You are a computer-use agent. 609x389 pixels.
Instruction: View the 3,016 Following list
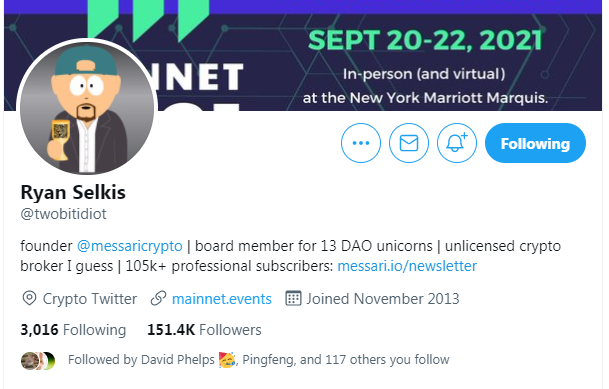tap(73, 330)
